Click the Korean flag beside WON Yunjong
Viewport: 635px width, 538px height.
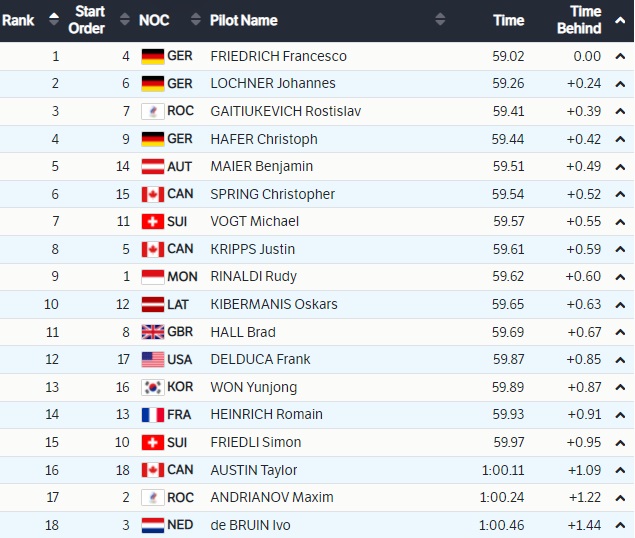[153, 387]
